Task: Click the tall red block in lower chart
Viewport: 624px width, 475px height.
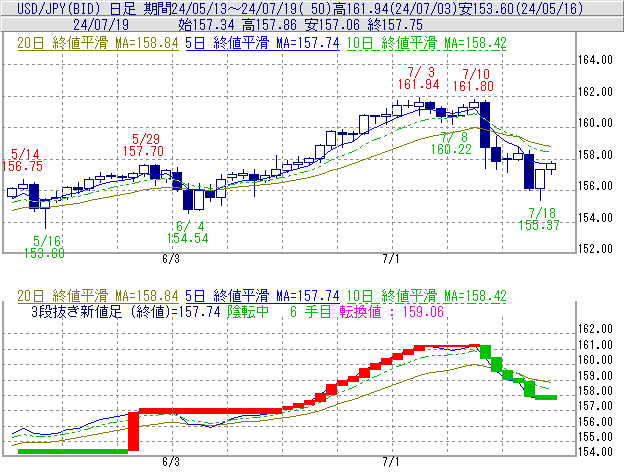Action: click(133, 431)
